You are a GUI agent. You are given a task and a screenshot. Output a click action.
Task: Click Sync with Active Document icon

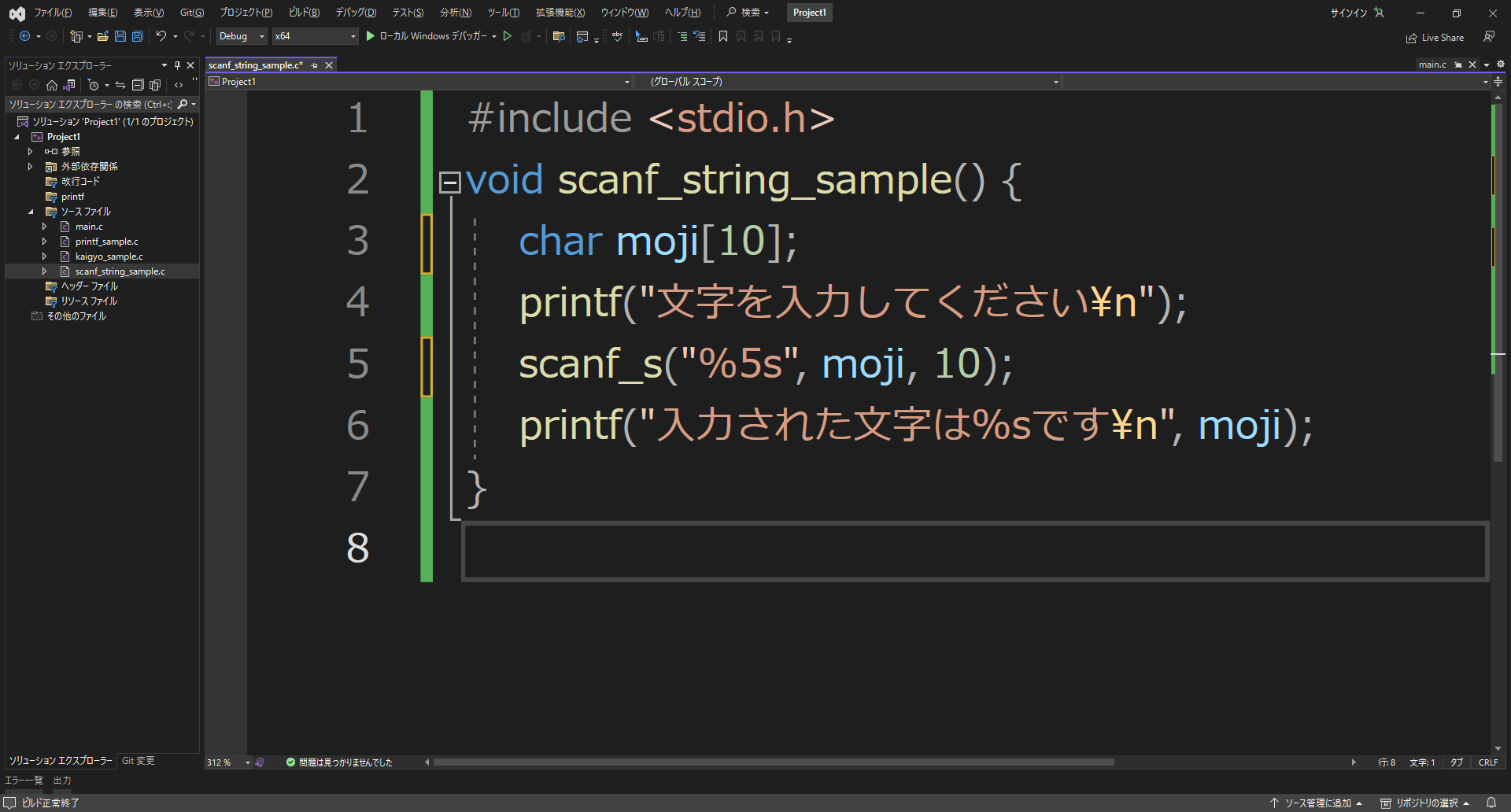(120, 85)
